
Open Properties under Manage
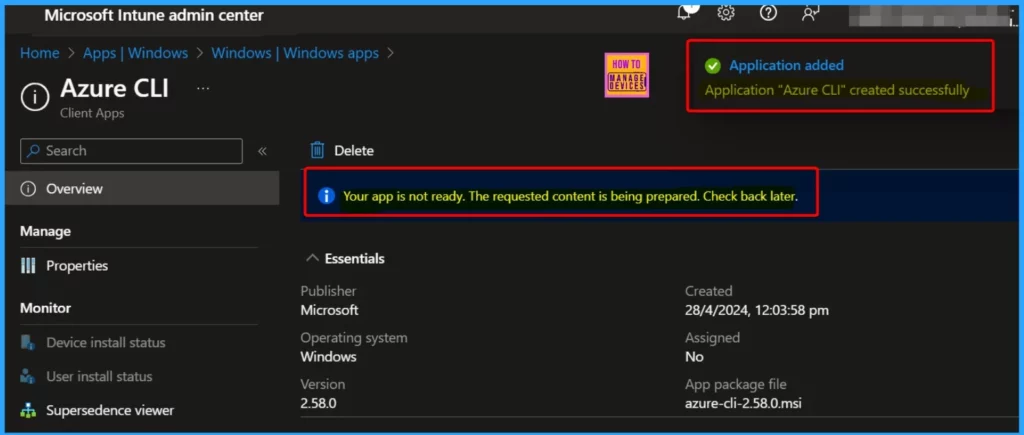pyautogui.click(x=77, y=266)
